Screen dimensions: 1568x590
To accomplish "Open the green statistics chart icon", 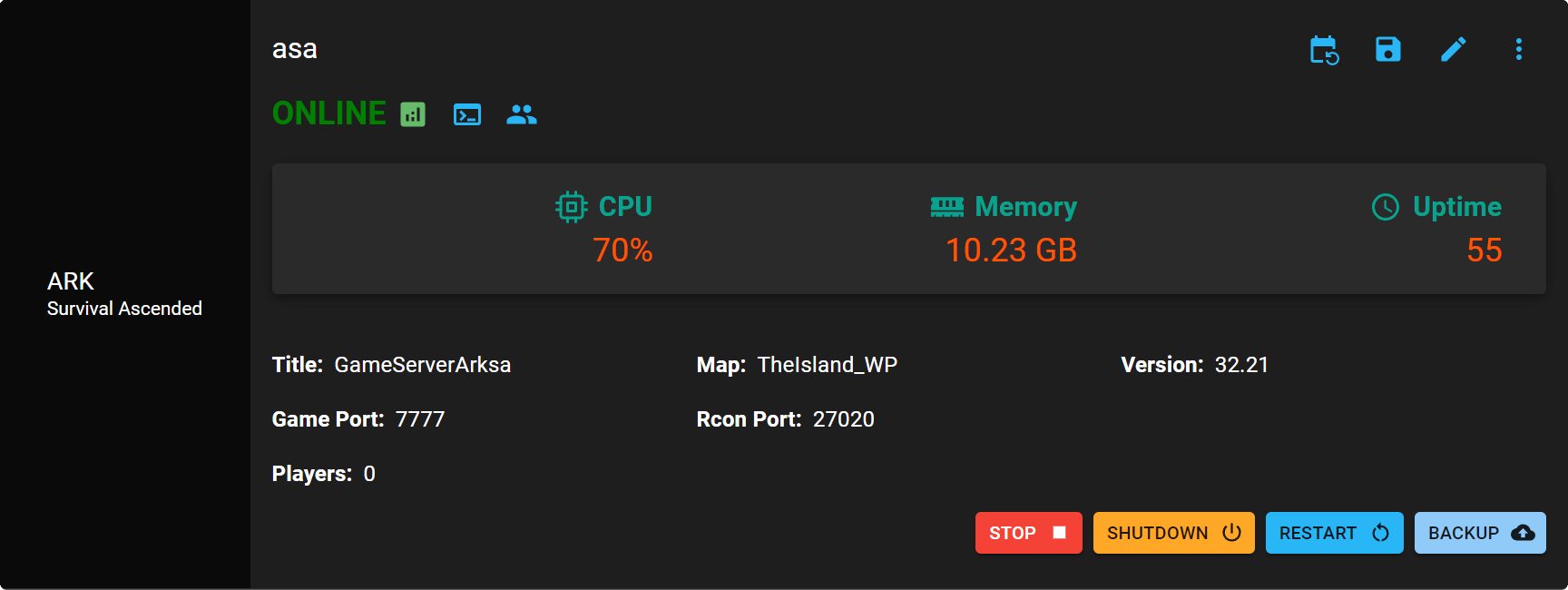I will [x=413, y=114].
